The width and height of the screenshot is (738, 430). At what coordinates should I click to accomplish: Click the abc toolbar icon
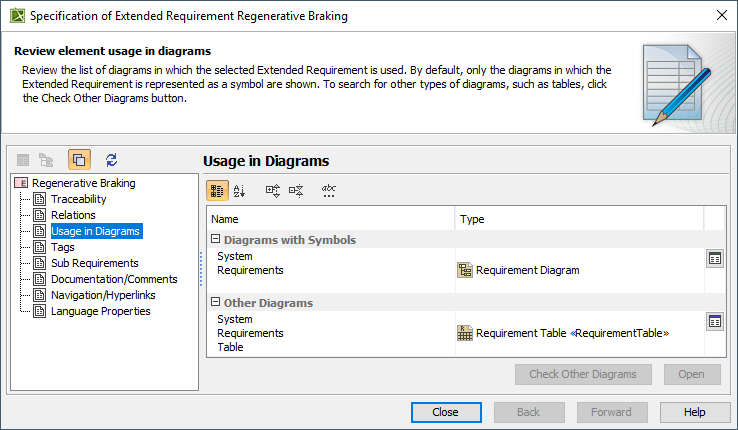[x=328, y=190]
